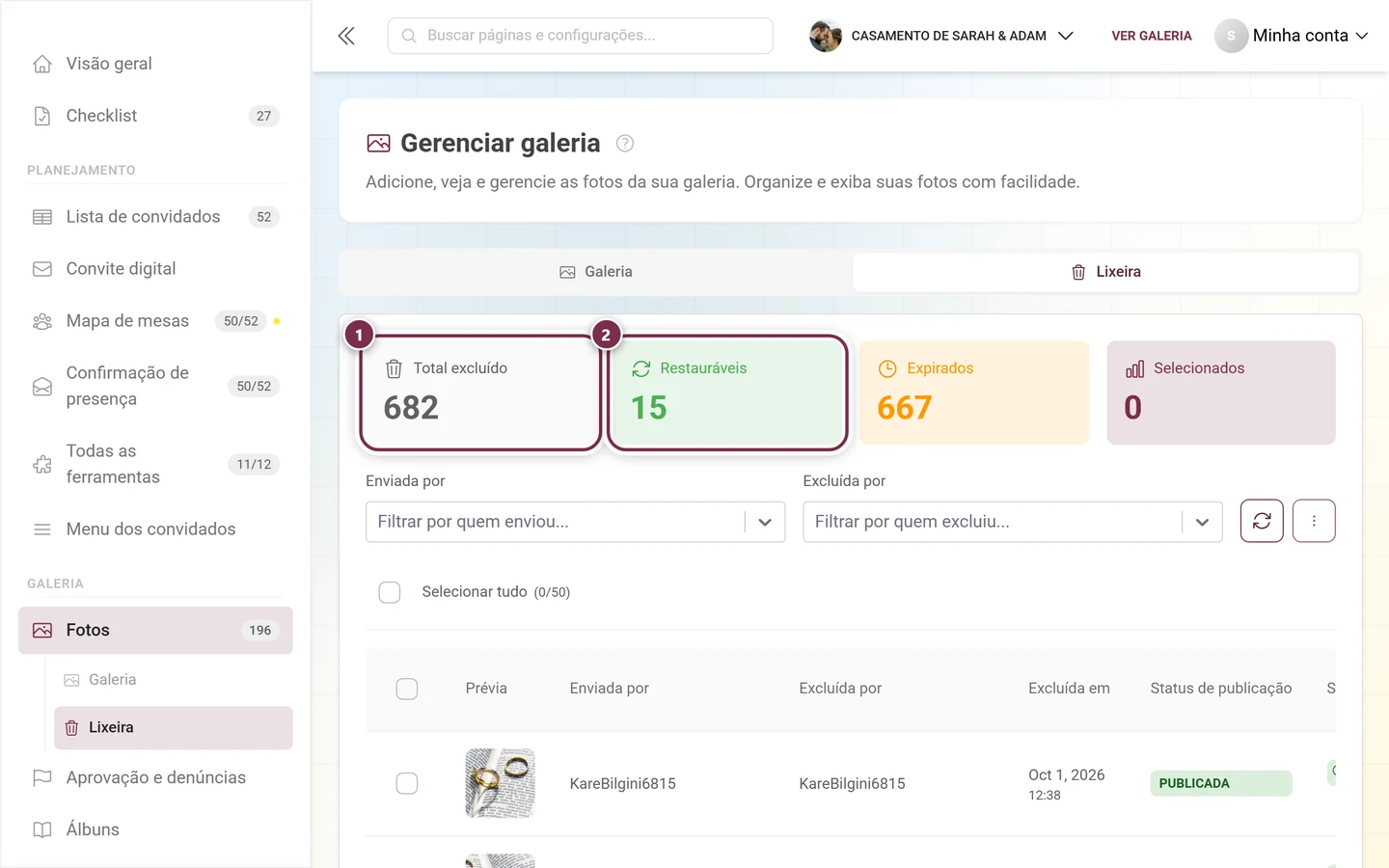Click the Status de publicação column header

tap(1221, 689)
